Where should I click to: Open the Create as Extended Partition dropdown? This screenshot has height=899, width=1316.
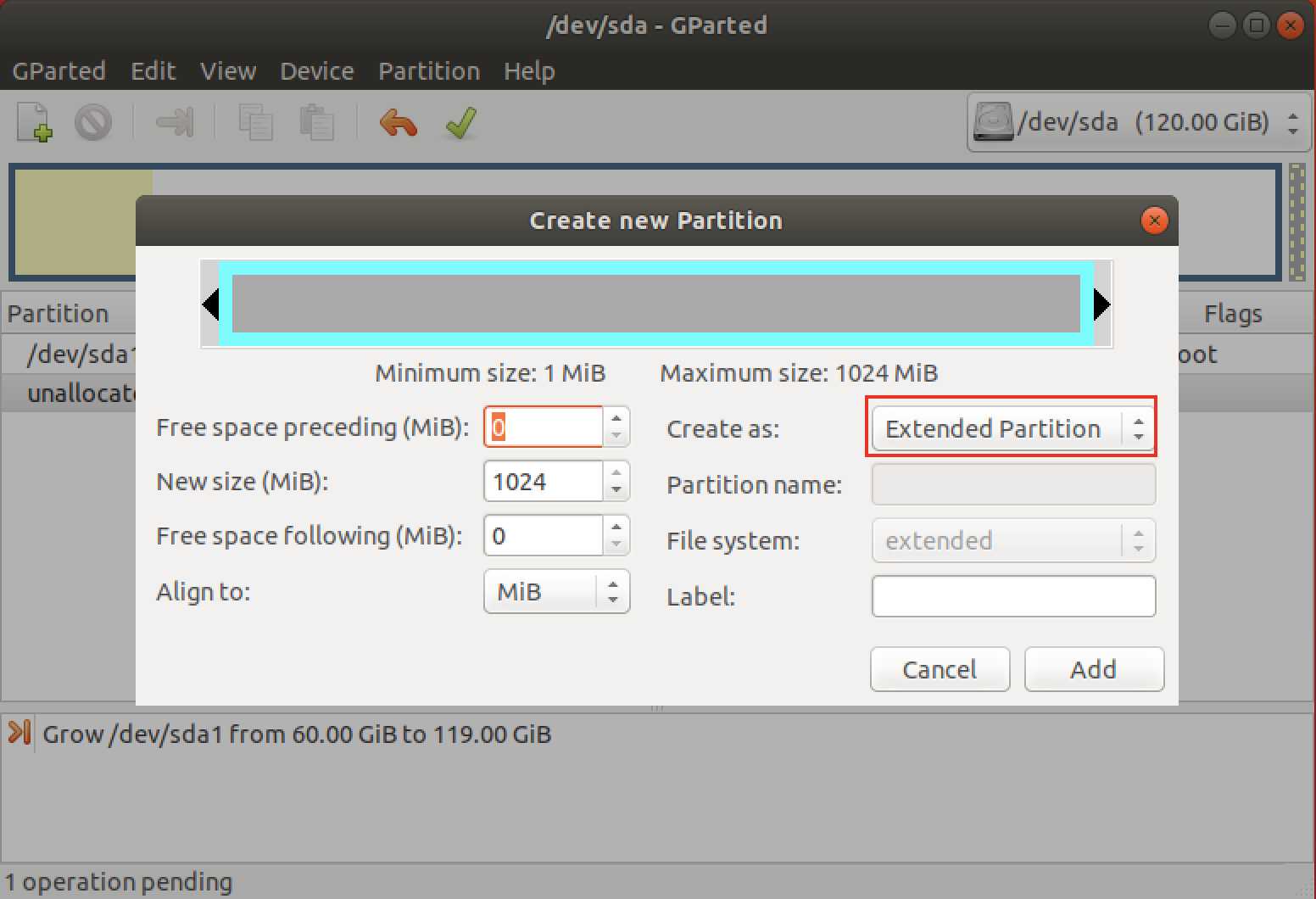pyautogui.click(x=1012, y=428)
